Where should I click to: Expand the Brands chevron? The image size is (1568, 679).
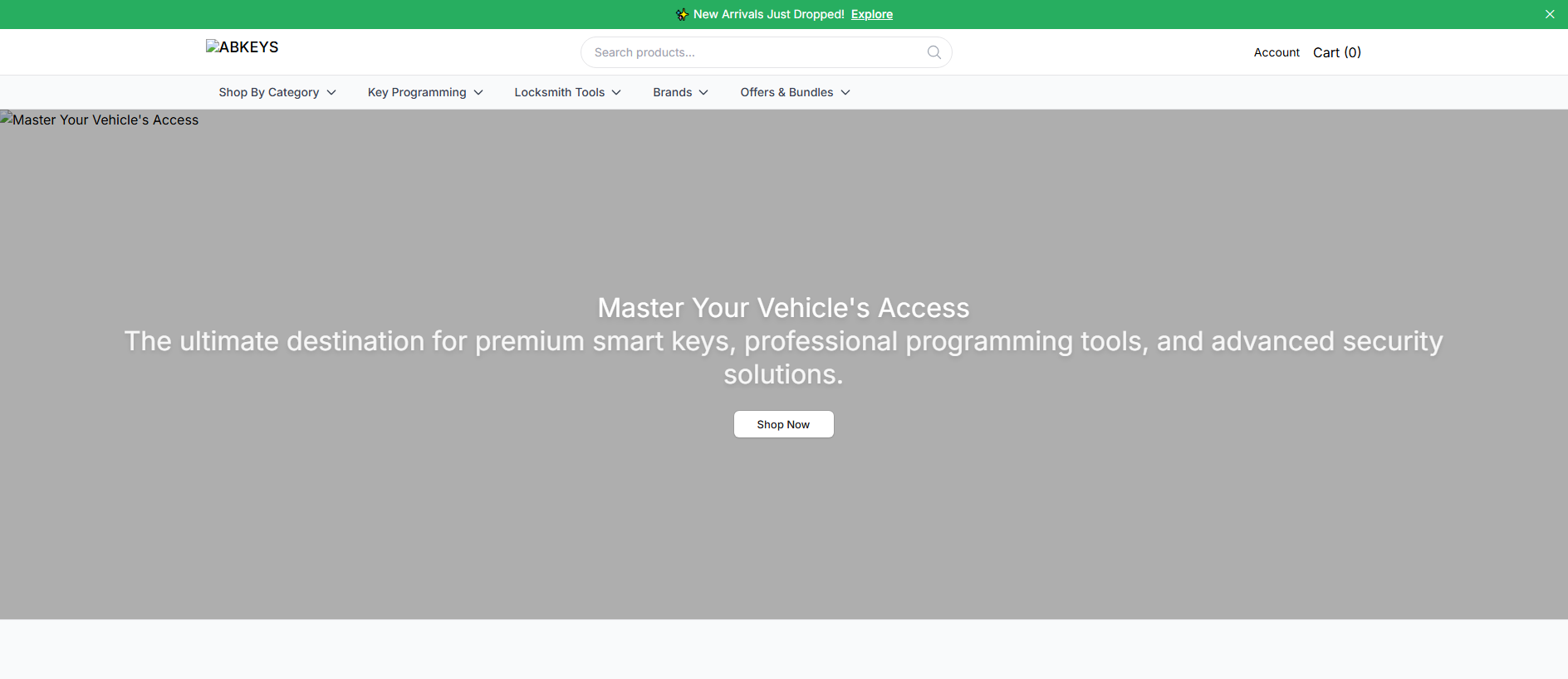[703, 92]
